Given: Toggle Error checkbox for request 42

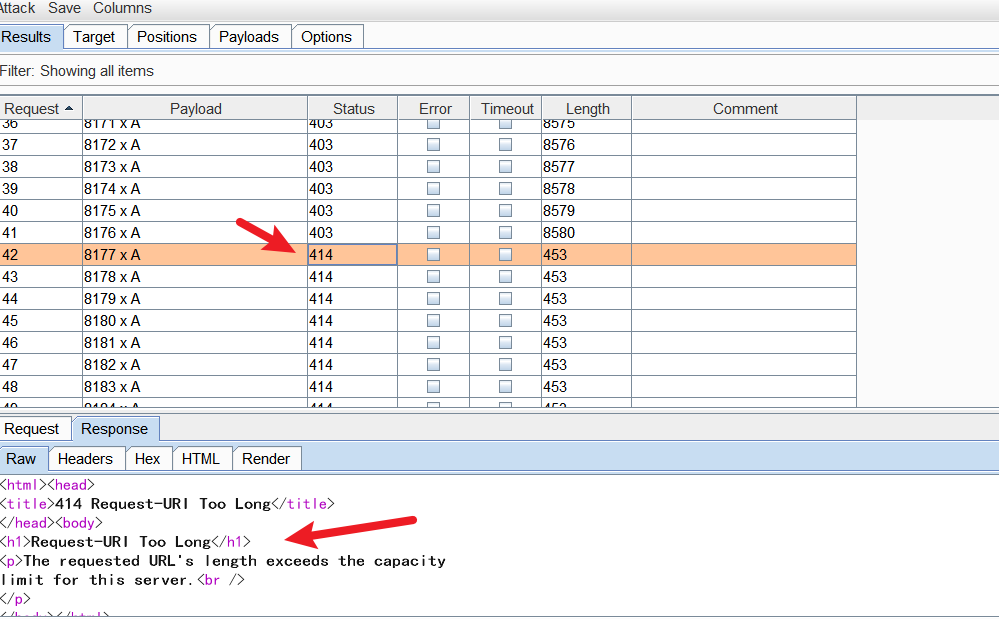Looking at the screenshot, I should coord(433,255).
